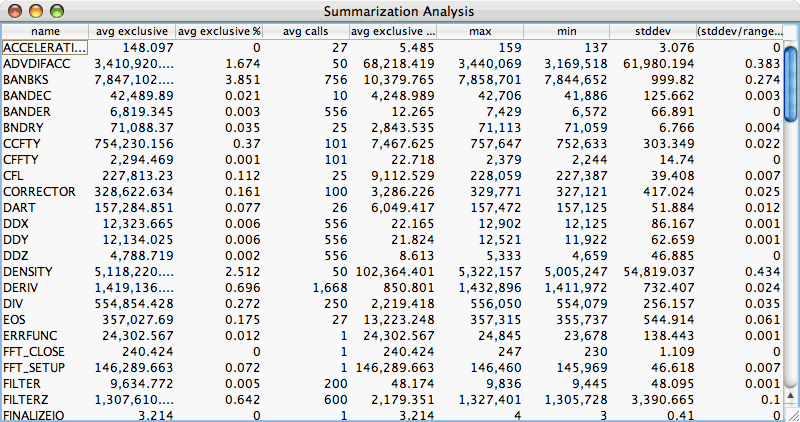
Task: Sort by avg exclusive column header
Action: coord(132,31)
